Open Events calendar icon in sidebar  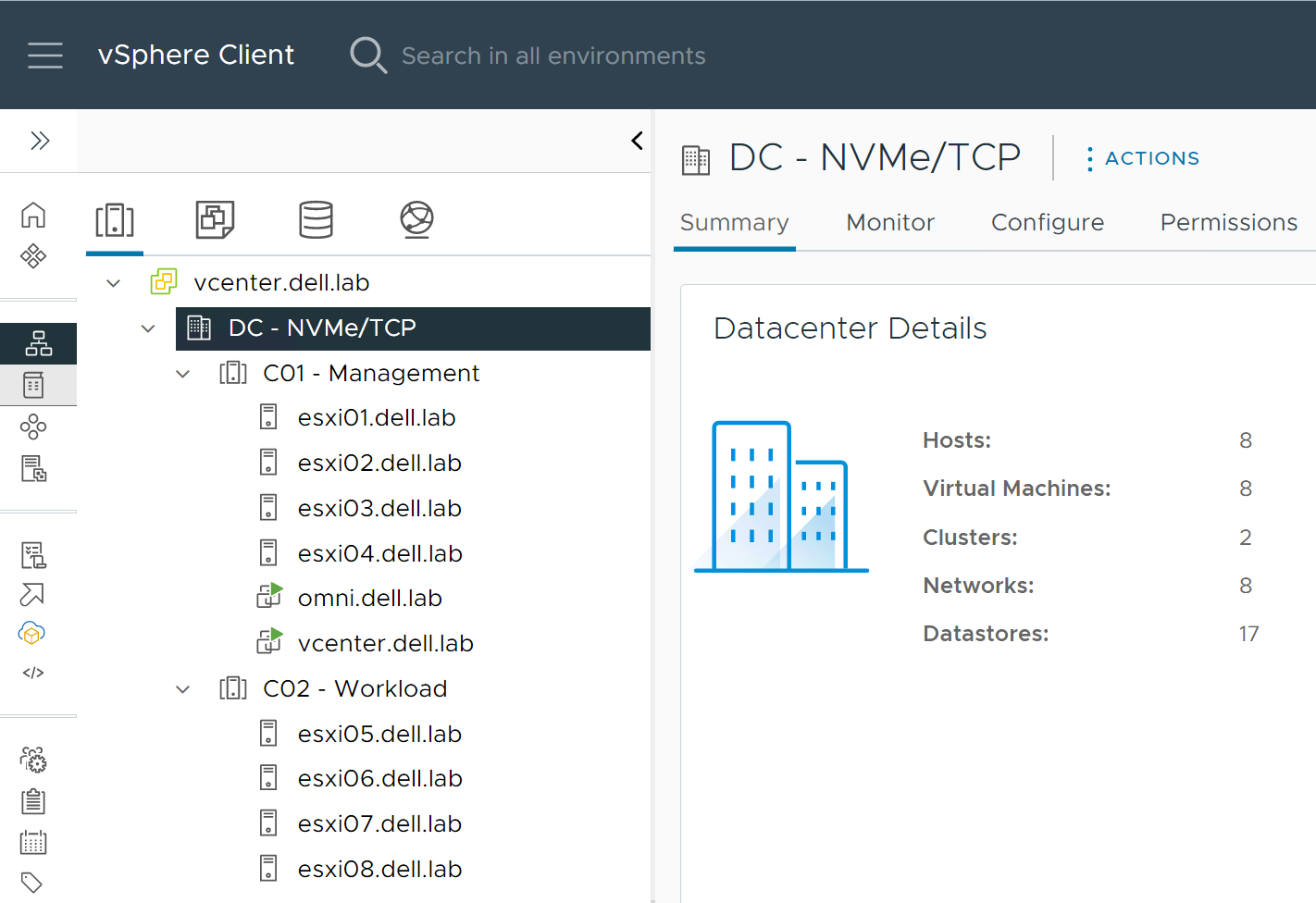33,842
